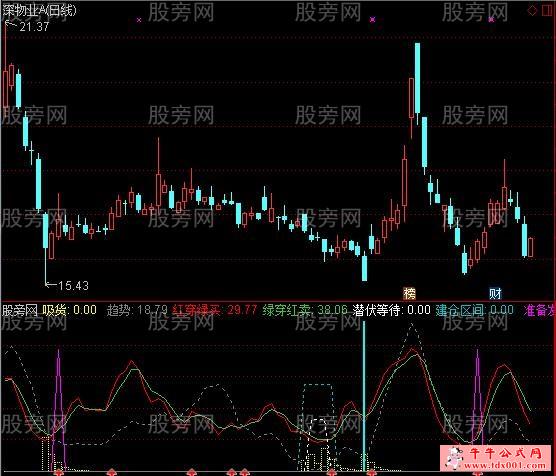
Task: Open the www.tdx001.com link
Action: coord(504,465)
